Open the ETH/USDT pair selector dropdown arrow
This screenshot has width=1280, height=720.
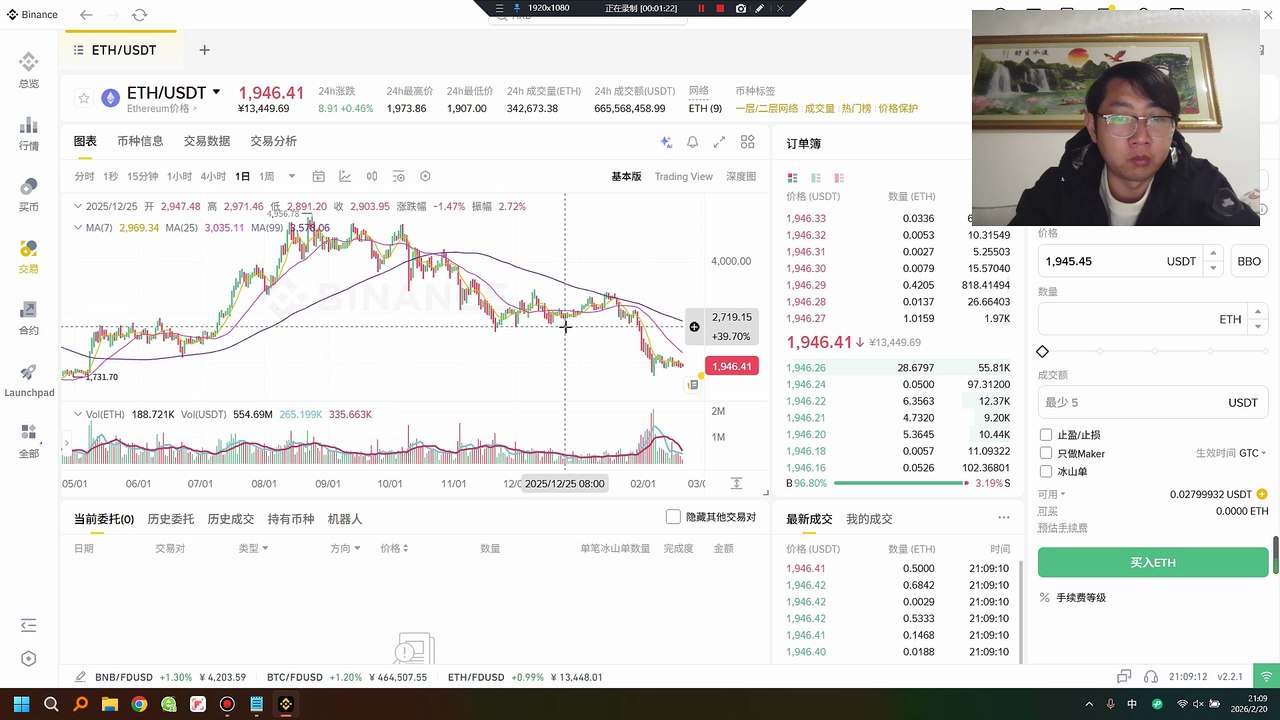(x=216, y=92)
